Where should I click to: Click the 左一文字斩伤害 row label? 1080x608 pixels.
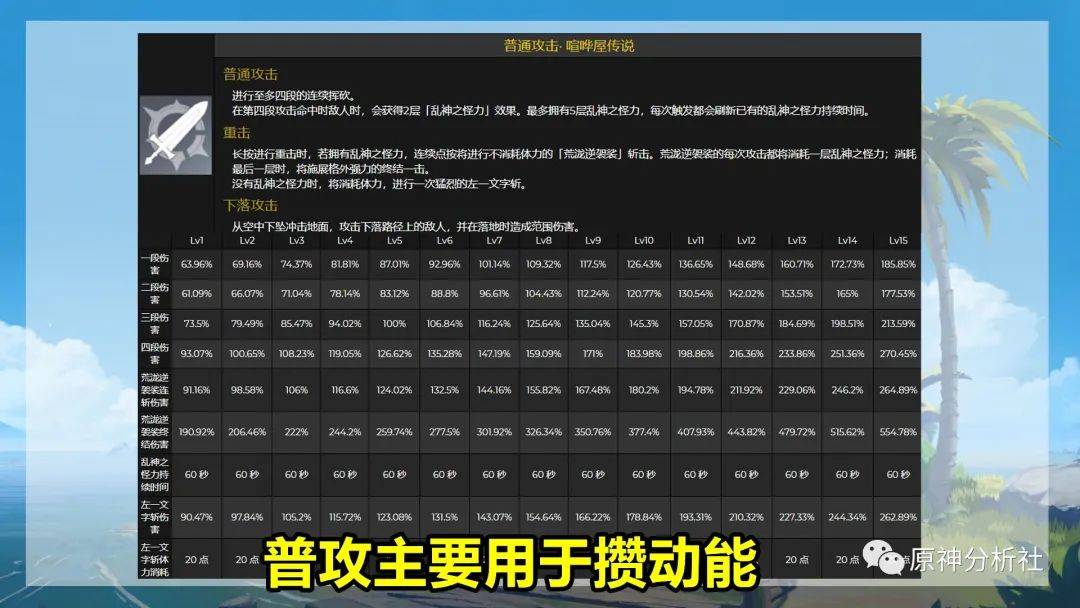click(x=155, y=517)
